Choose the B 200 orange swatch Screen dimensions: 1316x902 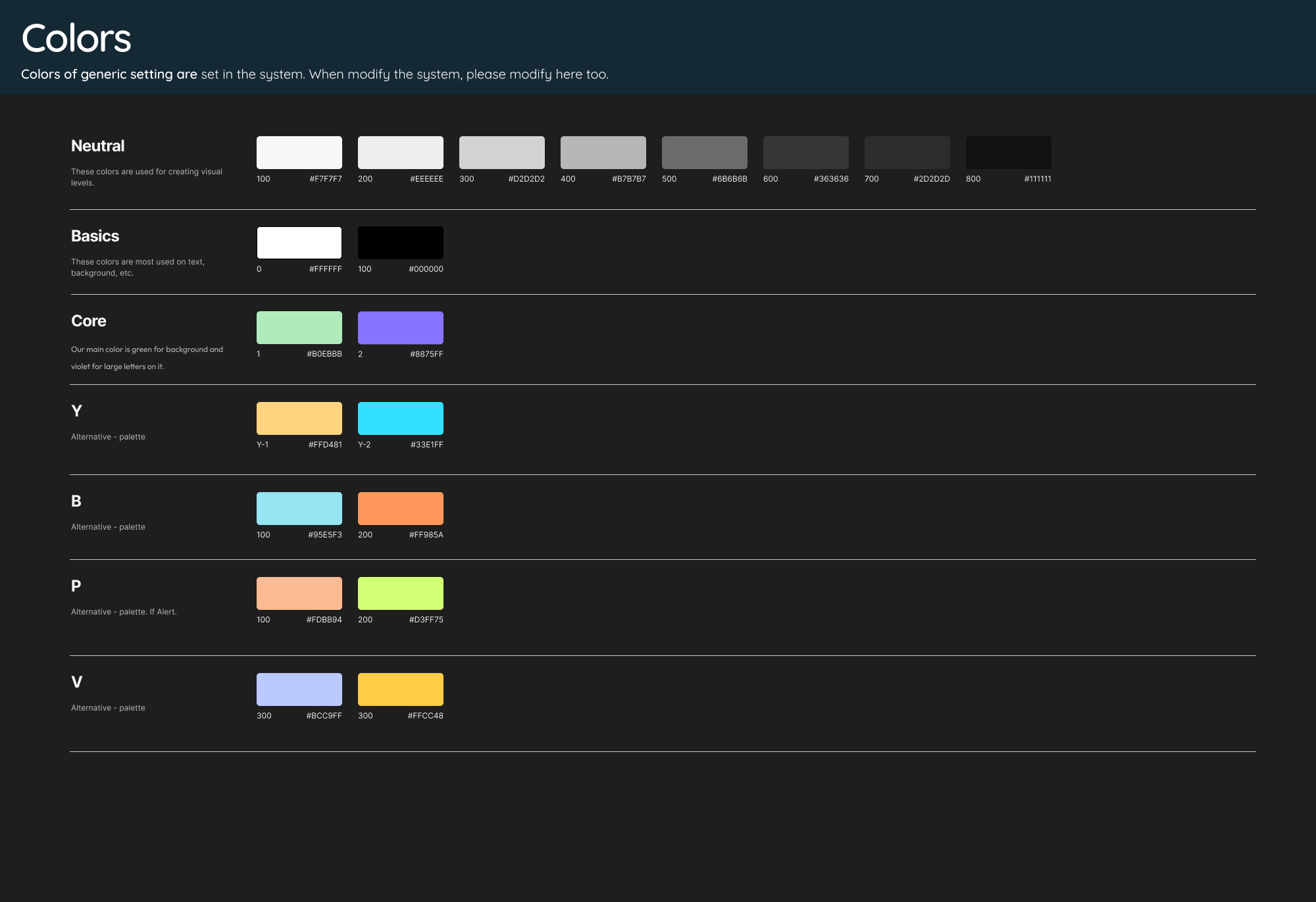click(x=401, y=509)
